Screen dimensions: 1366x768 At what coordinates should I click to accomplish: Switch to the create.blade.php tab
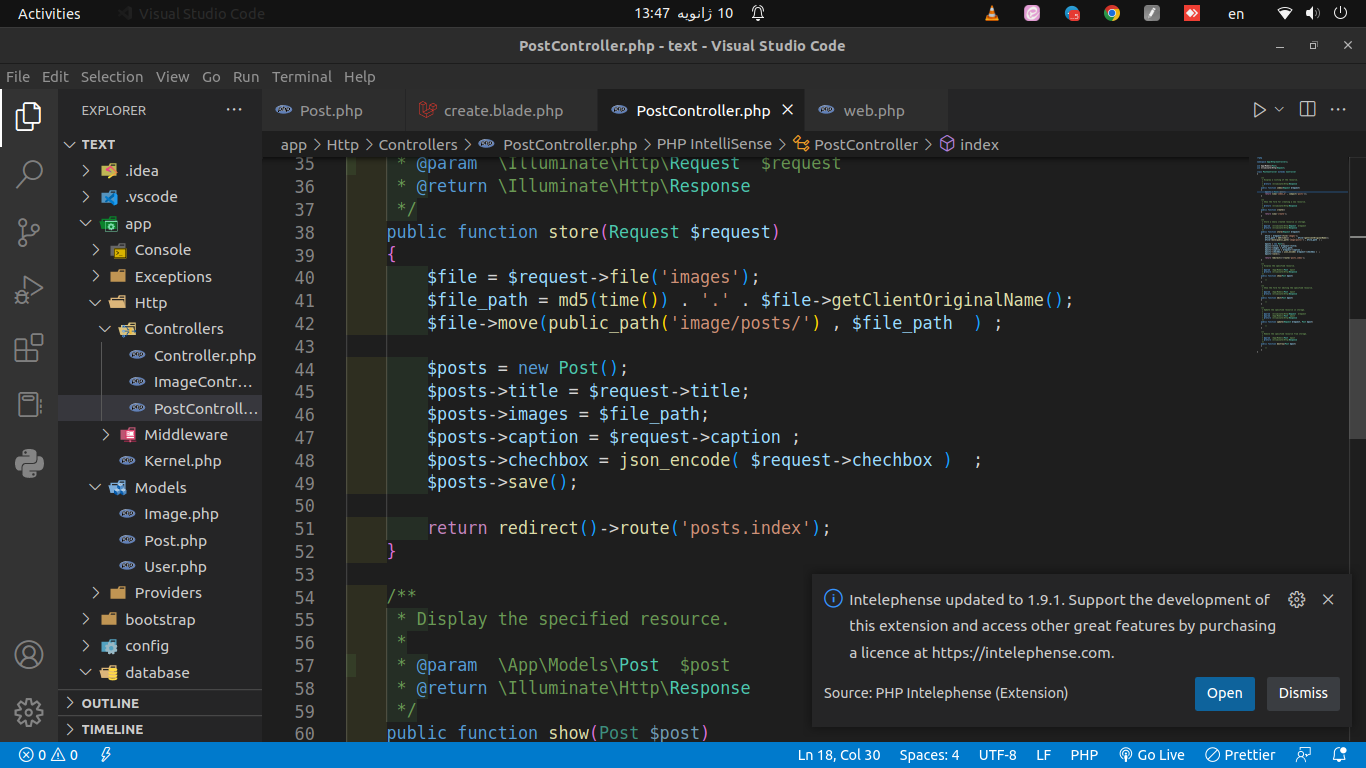pyautogui.click(x=502, y=111)
